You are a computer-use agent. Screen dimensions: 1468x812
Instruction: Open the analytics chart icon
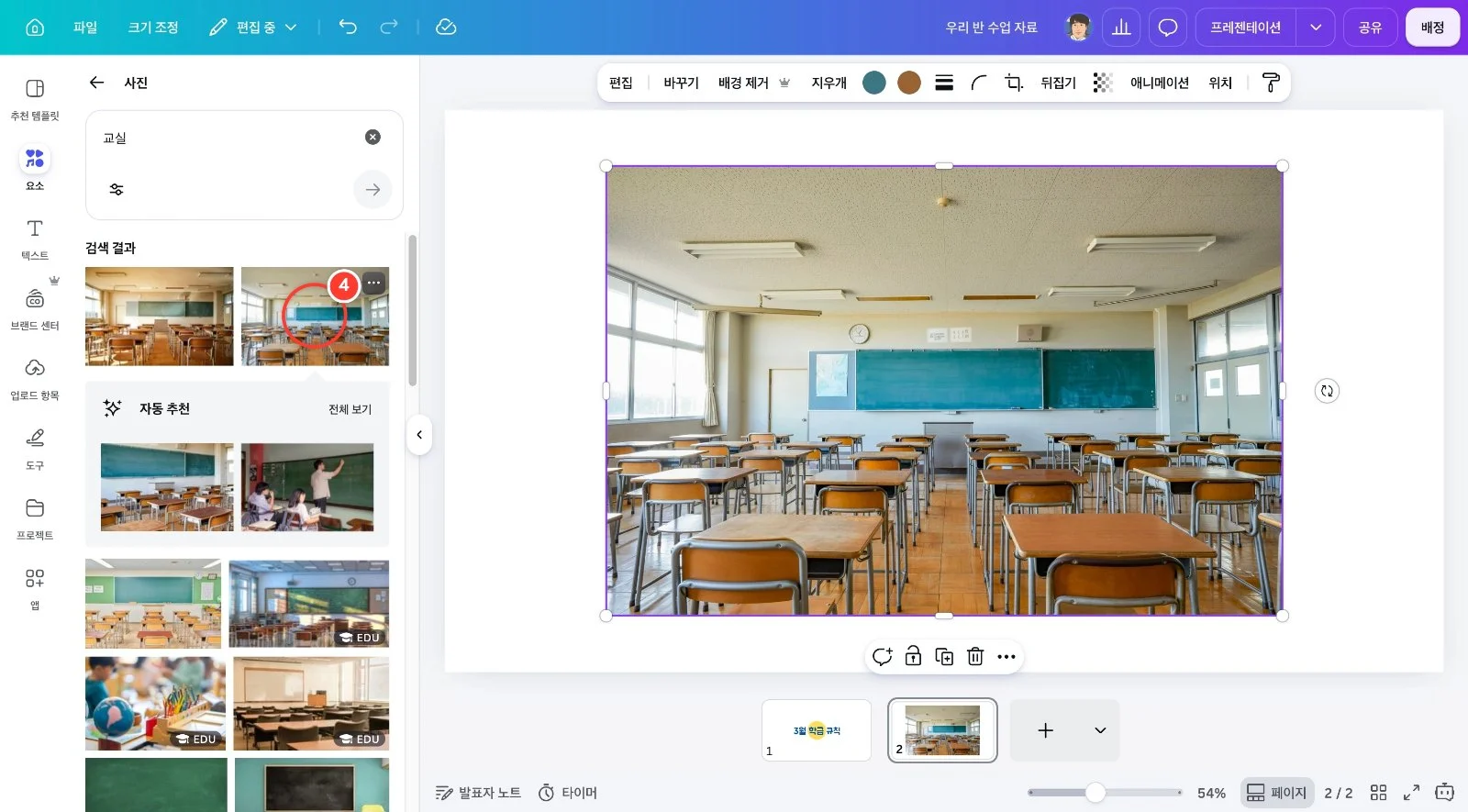[1121, 28]
